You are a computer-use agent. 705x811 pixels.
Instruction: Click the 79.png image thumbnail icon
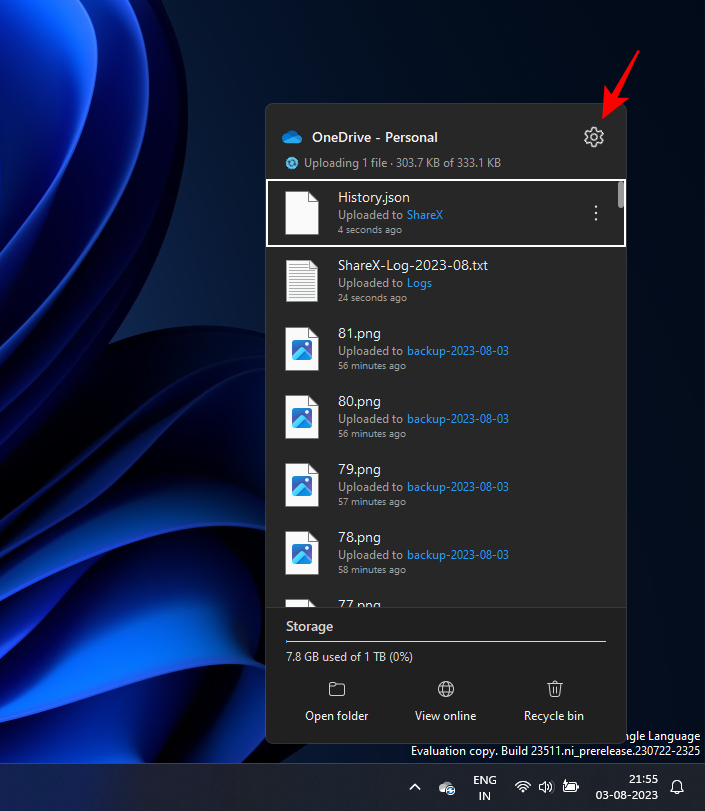(x=302, y=485)
